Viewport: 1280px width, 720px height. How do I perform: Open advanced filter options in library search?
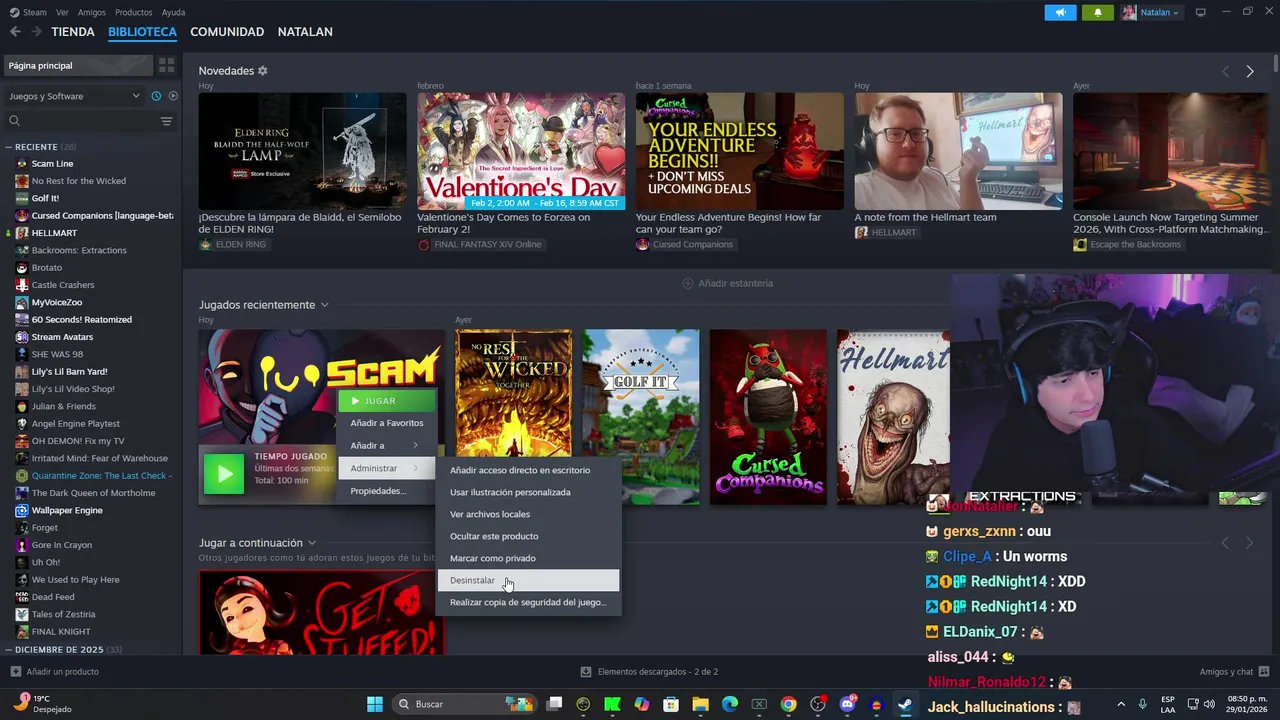coord(166,121)
